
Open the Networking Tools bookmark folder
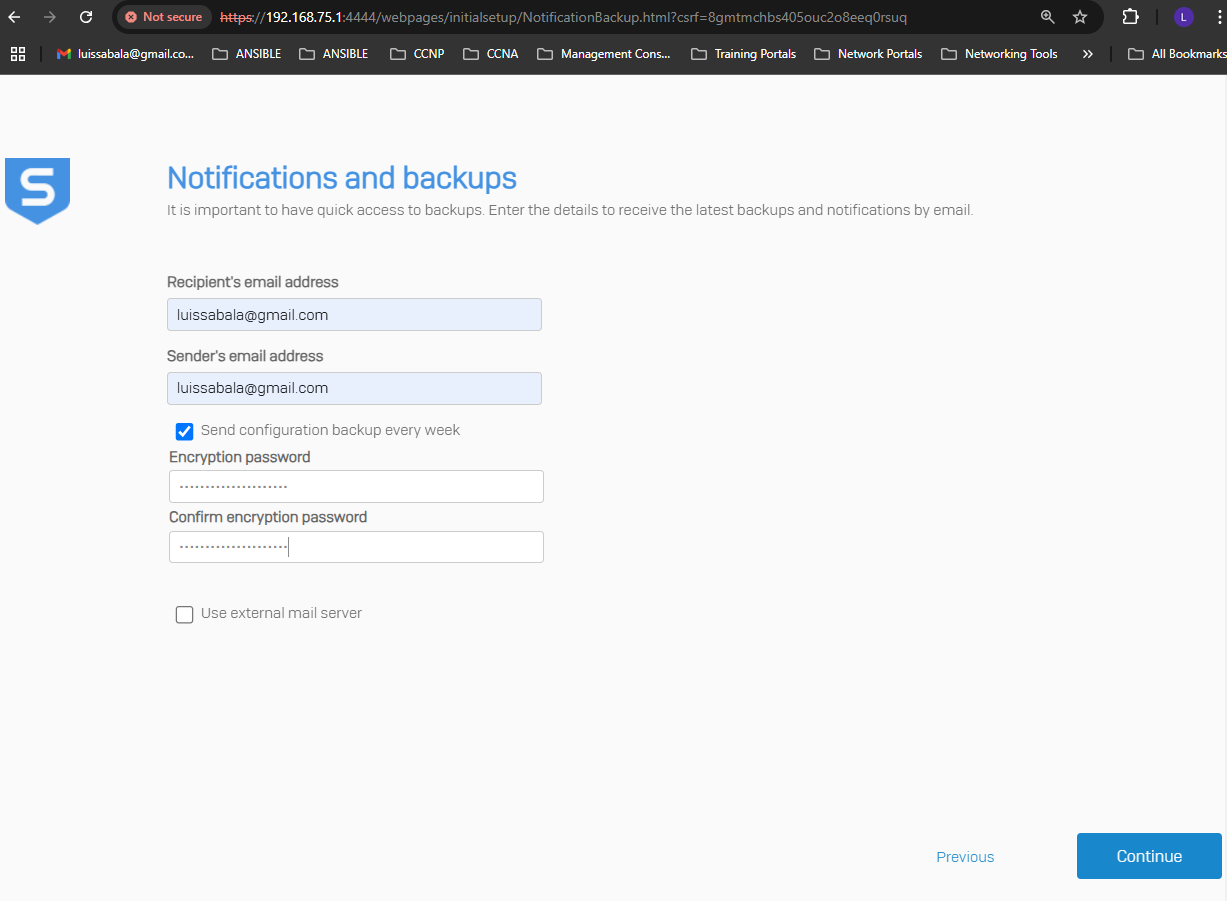pyautogui.click(x=999, y=54)
